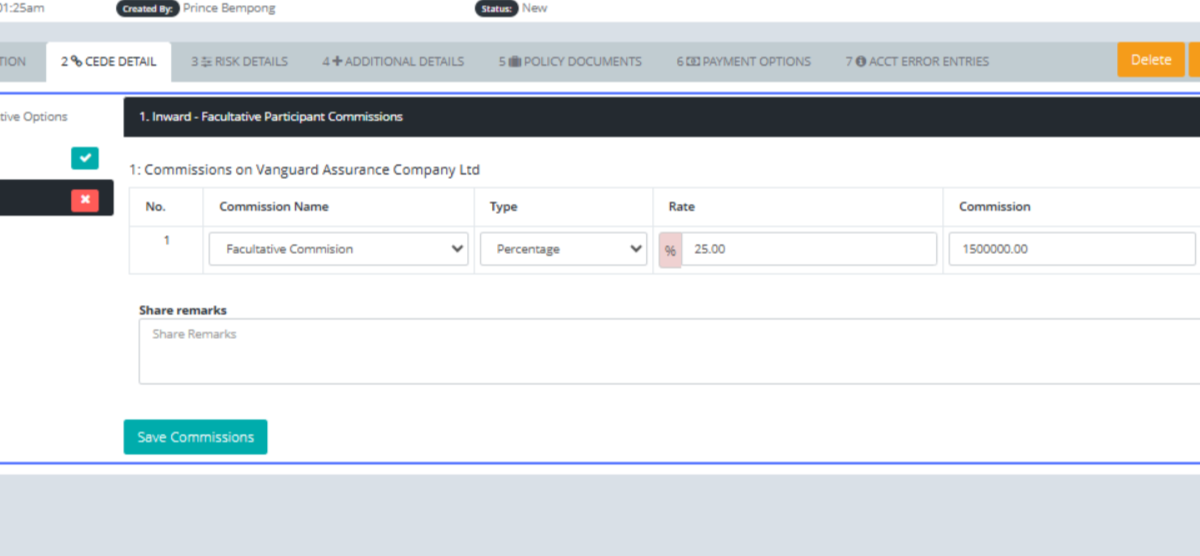Click the briefcase icon on Policy Documents tab
Viewport: 1200px width, 556px height.
(x=515, y=62)
